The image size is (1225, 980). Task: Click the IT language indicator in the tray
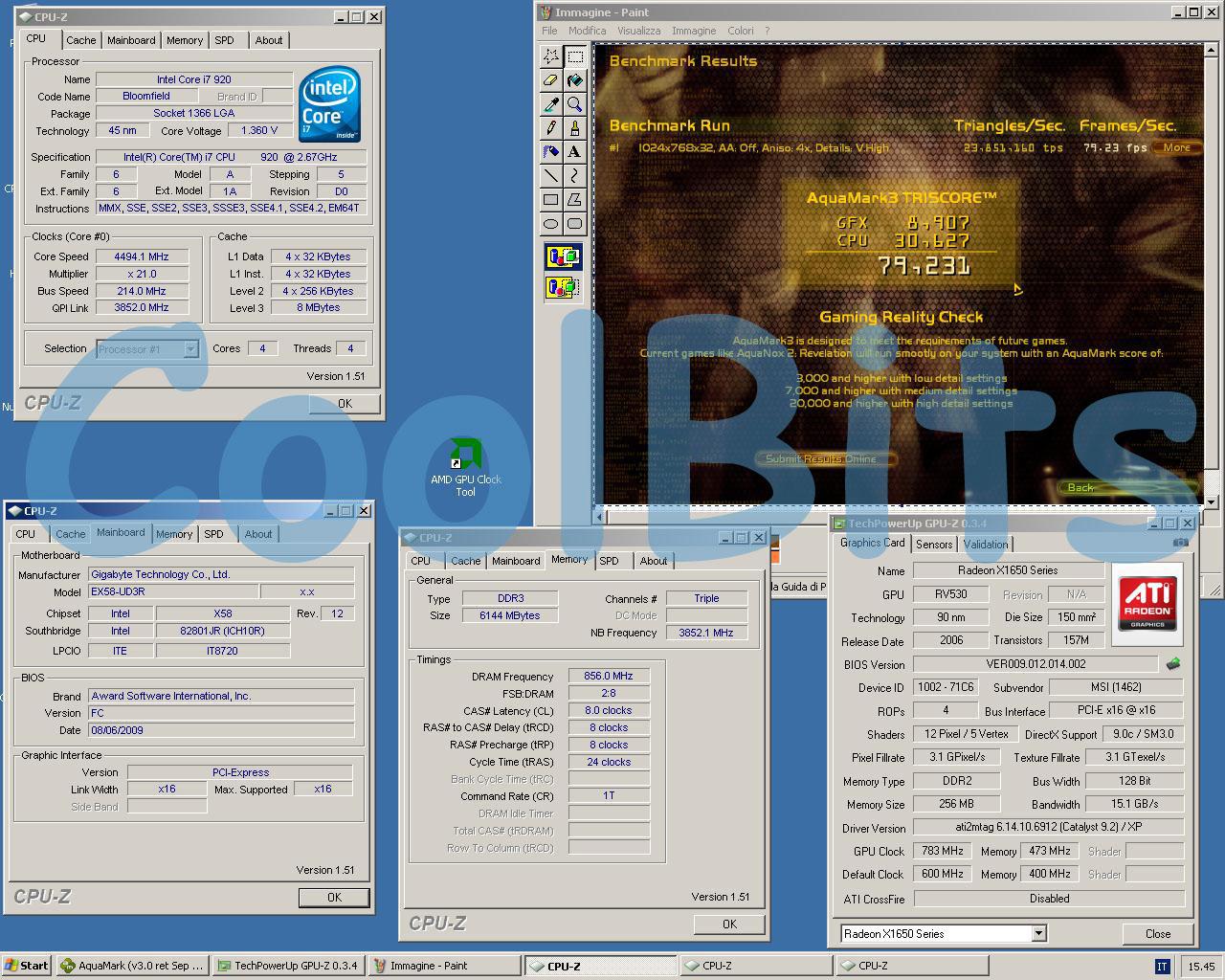(x=1161, y=966)
